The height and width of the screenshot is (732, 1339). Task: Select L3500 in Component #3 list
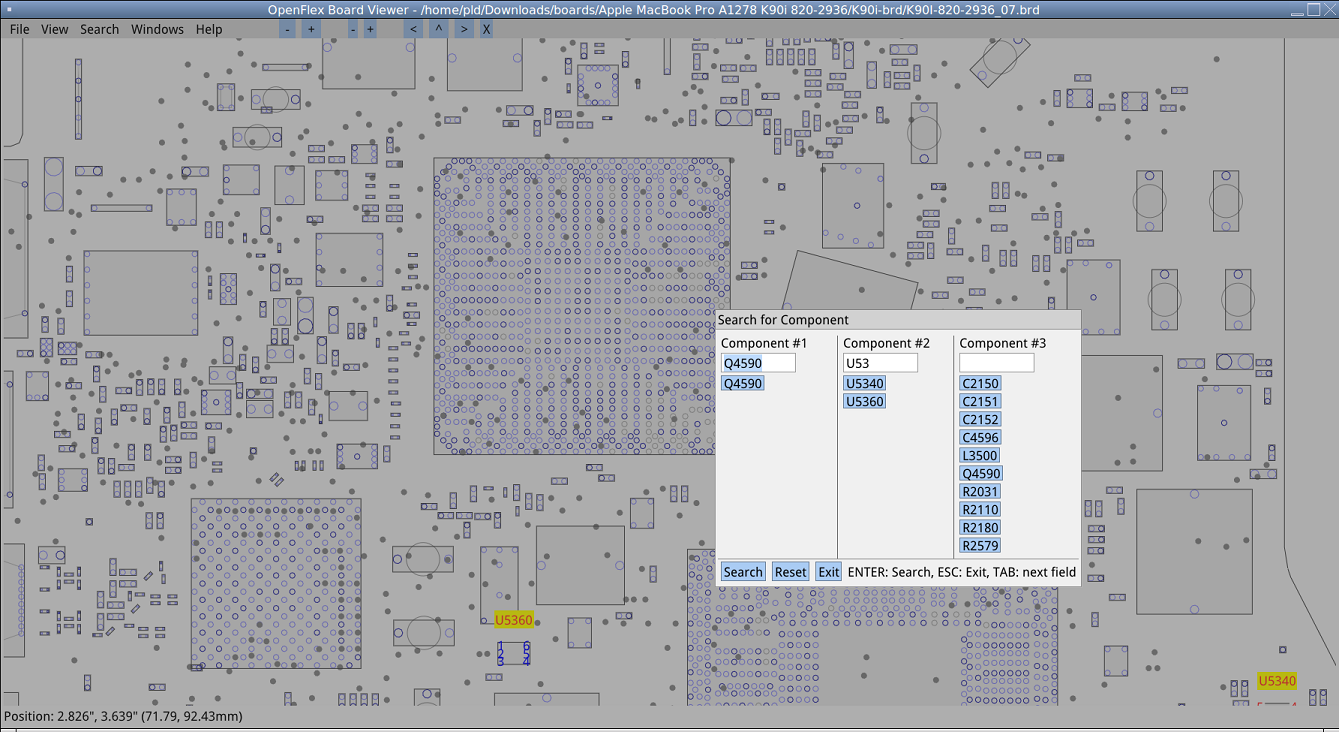(x=981, y=456)
